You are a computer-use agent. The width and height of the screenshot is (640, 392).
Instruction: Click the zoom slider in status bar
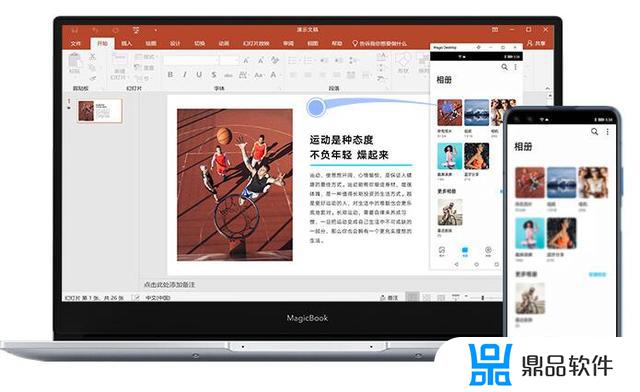[x=482, y=298]
